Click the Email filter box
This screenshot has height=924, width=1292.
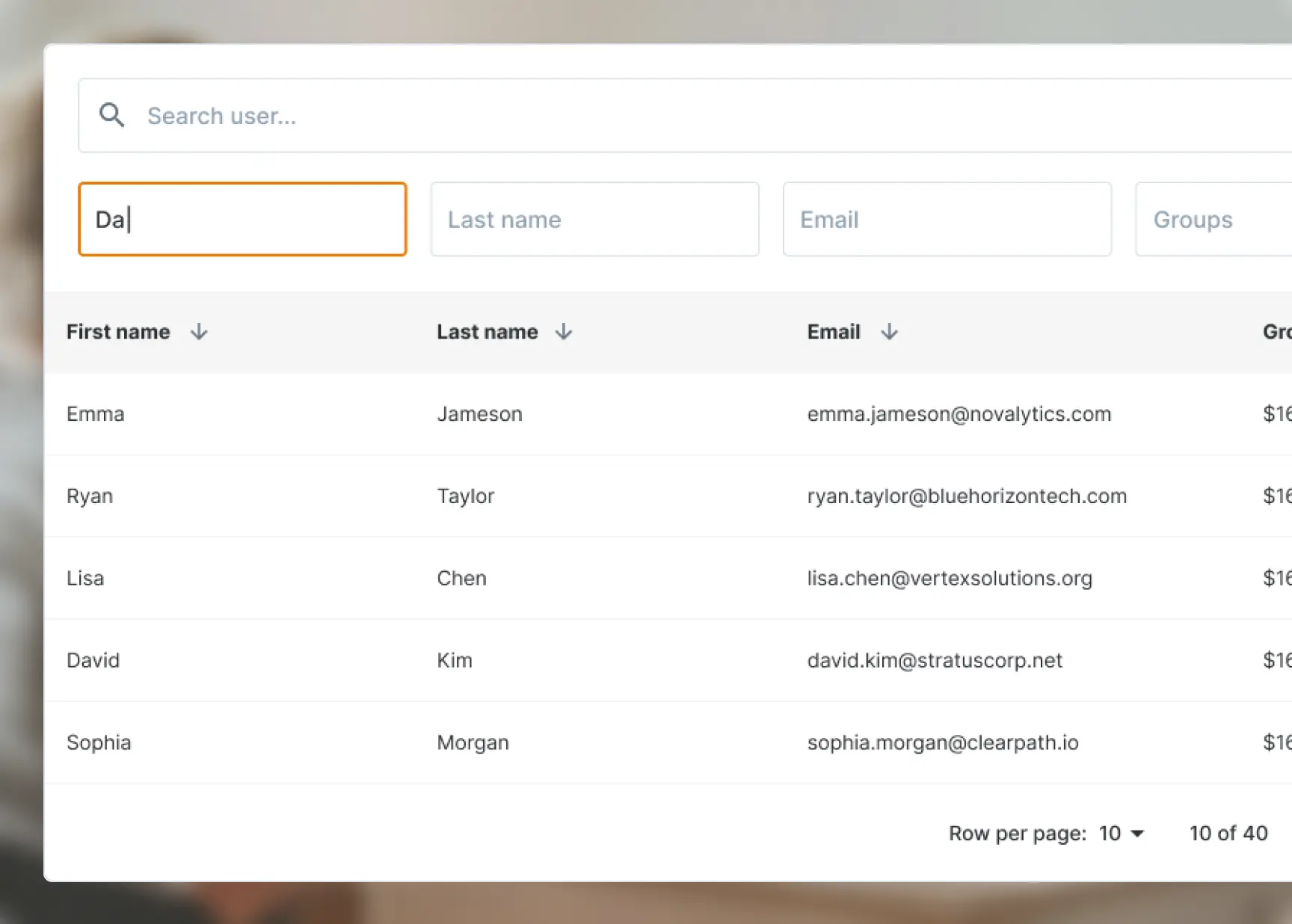947,218
